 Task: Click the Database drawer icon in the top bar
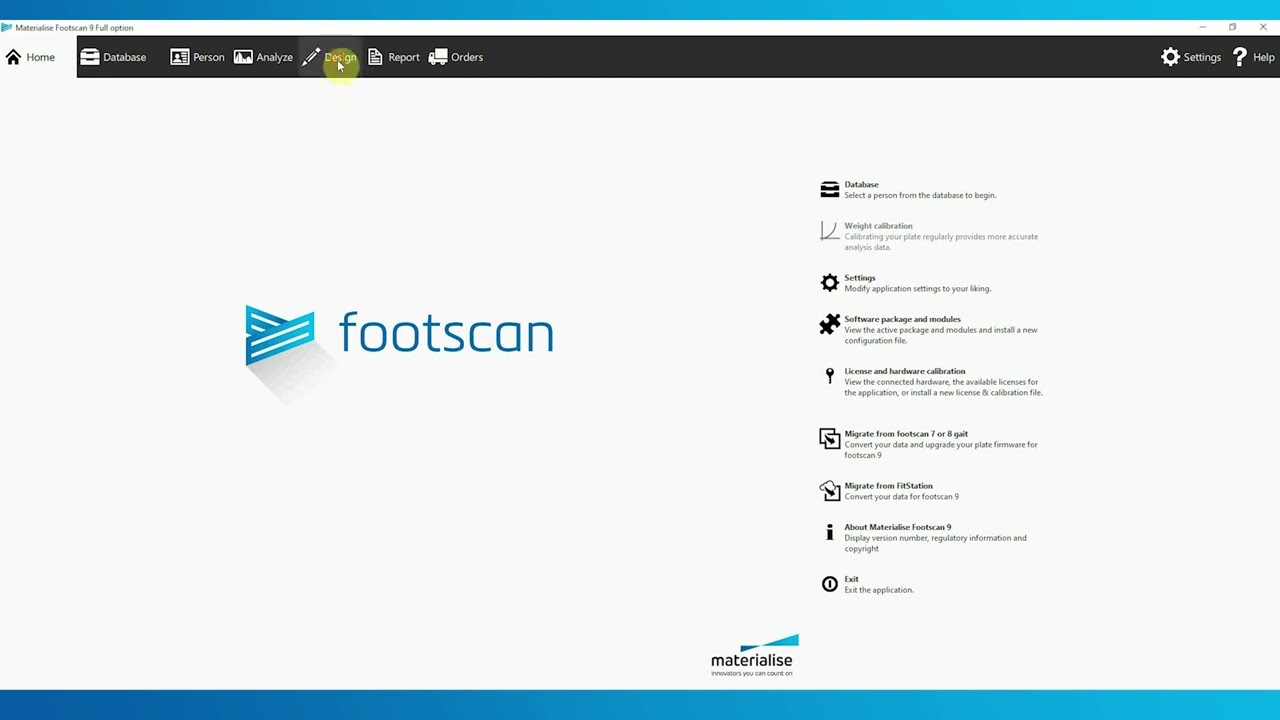click(90, 57)
